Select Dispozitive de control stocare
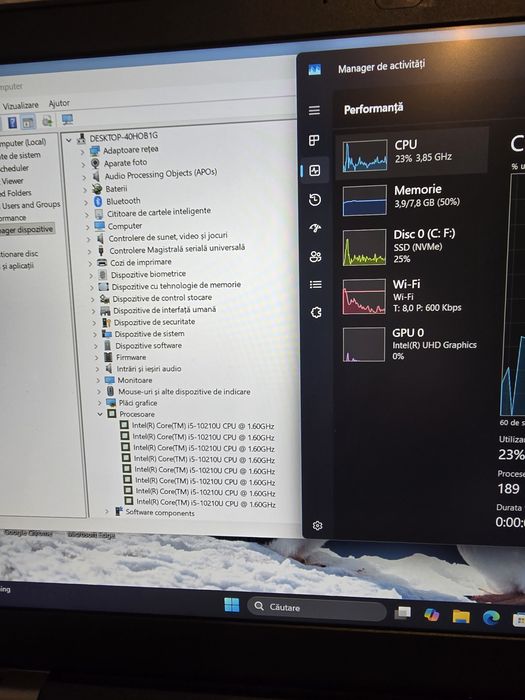525x700 pixels. (162, 298)
